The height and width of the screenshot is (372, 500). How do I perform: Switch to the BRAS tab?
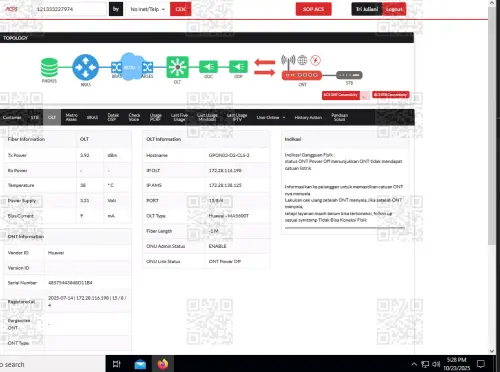92,117
